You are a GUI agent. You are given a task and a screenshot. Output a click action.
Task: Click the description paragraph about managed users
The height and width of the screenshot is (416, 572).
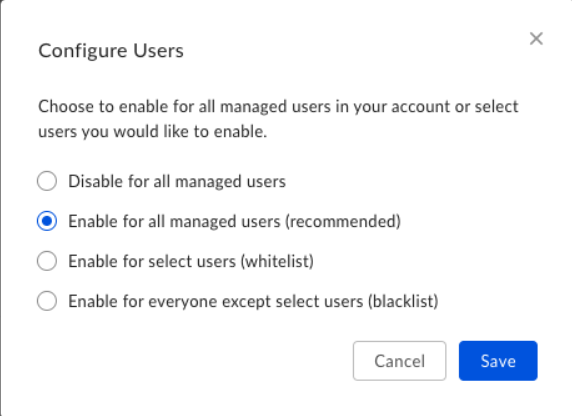point(278,119)
